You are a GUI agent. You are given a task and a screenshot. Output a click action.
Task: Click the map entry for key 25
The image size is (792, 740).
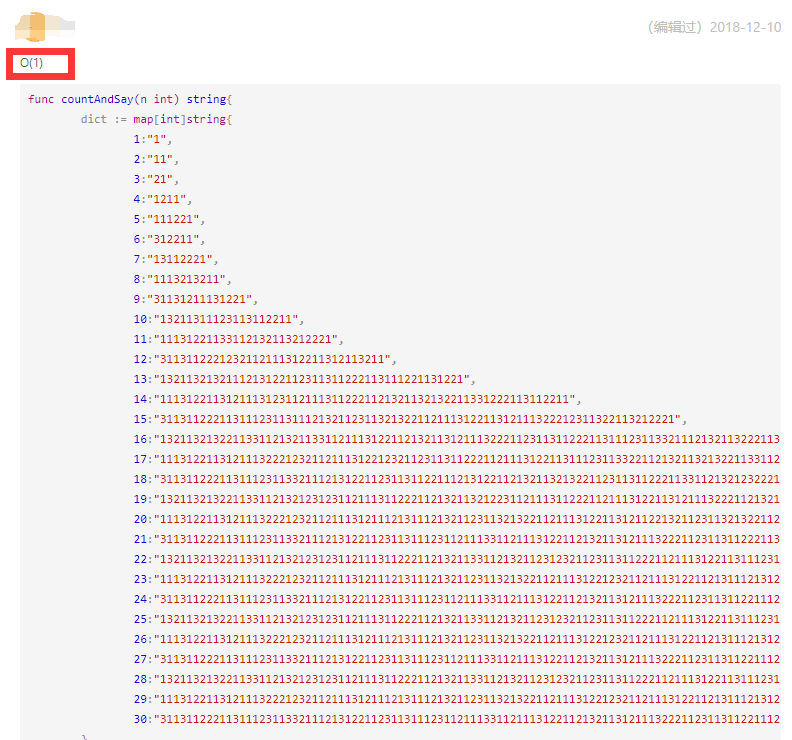[457, 619]
